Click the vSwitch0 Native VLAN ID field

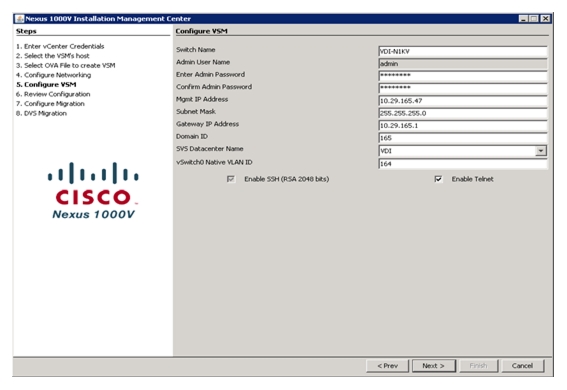click(462, 164)
